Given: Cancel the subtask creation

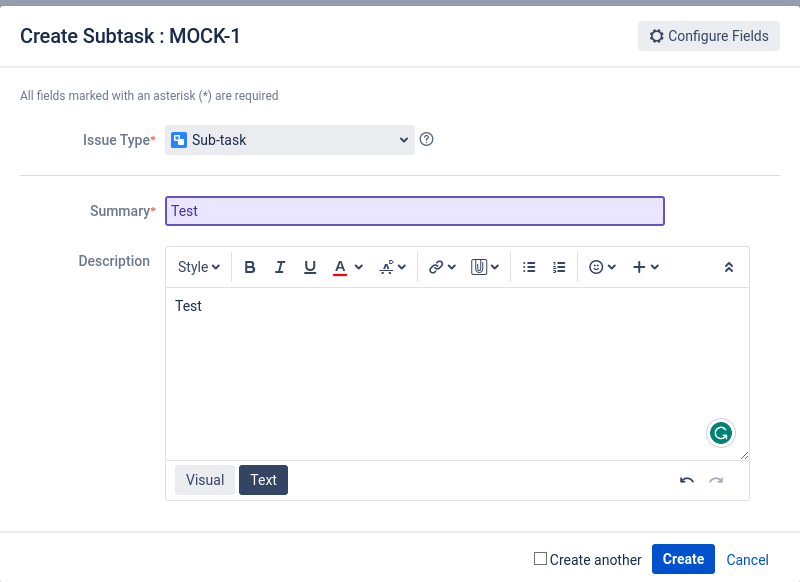Looking at the screenshot, I should (x=747, y=560).
